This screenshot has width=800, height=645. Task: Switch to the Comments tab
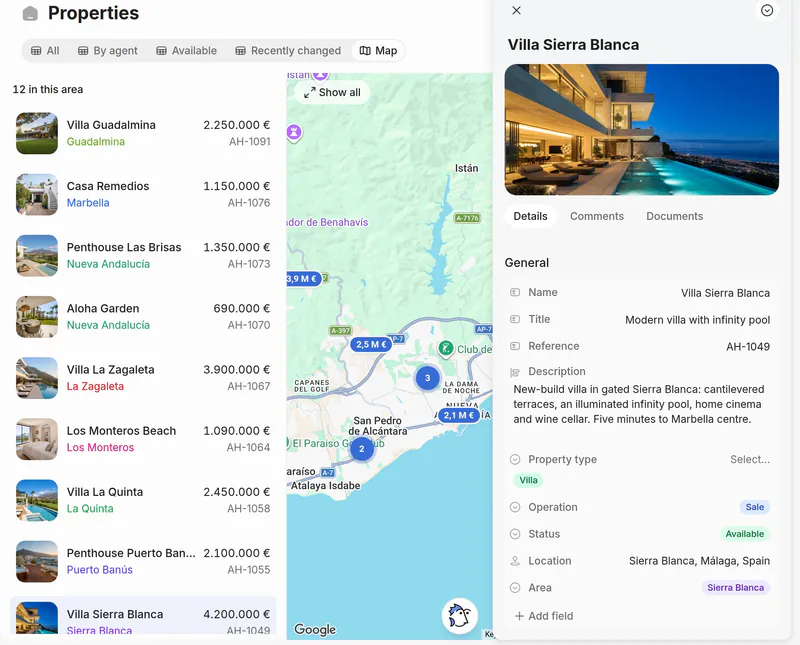click(x=596, y=216)
